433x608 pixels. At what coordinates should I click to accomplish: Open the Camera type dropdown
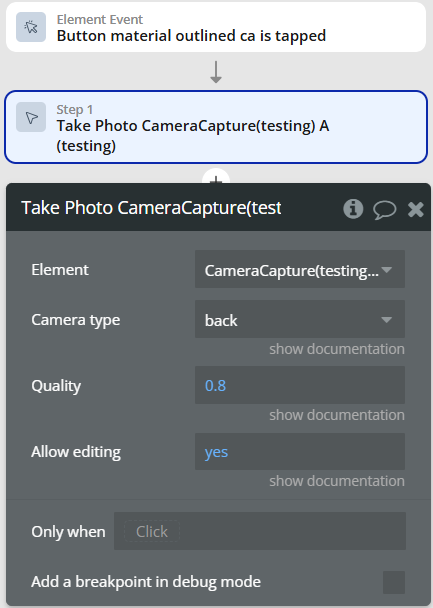300,320
